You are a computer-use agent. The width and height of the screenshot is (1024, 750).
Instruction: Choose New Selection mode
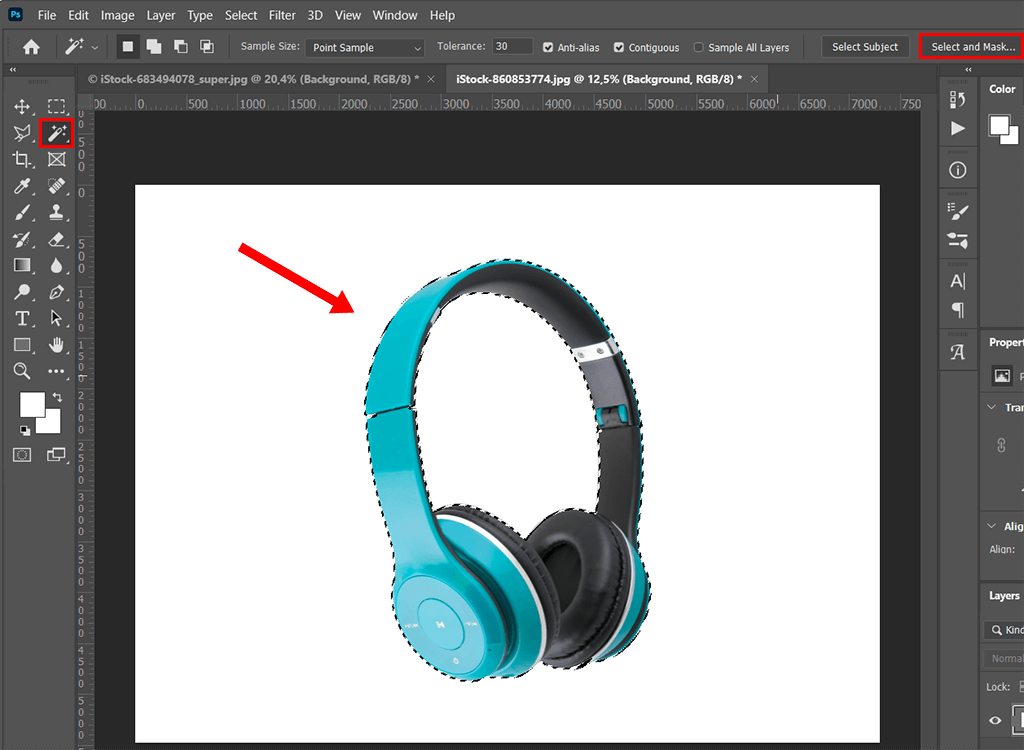tap(128, 46)
